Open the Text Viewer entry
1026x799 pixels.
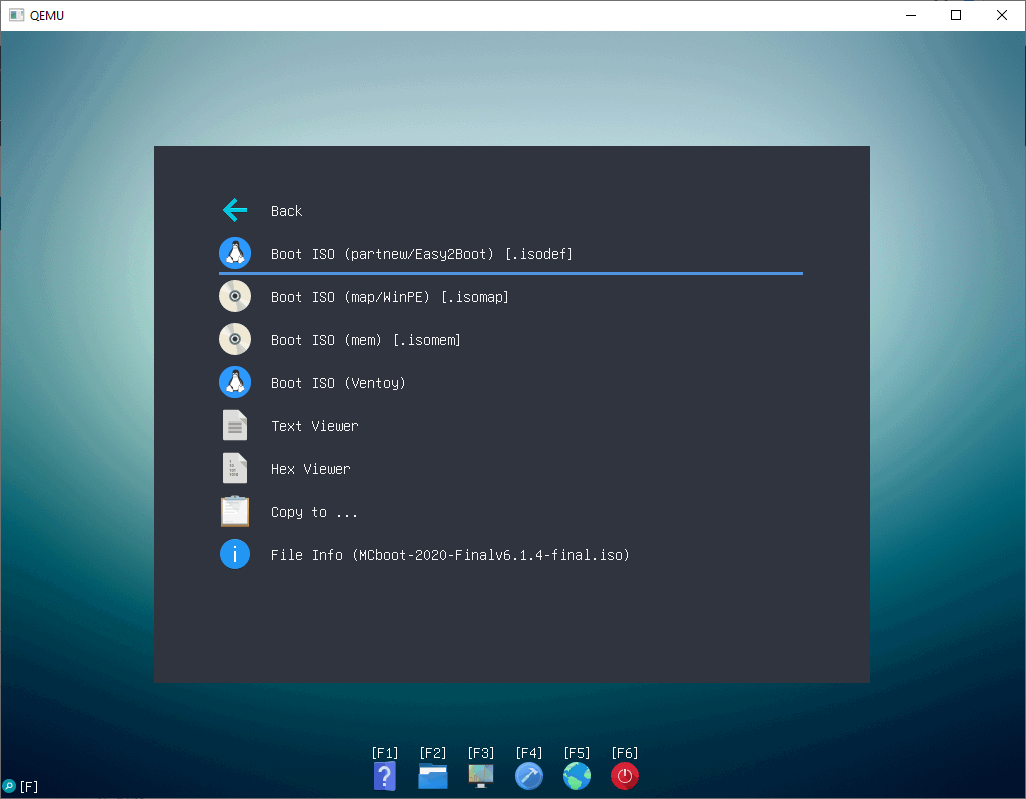click(x=511, y=426)
